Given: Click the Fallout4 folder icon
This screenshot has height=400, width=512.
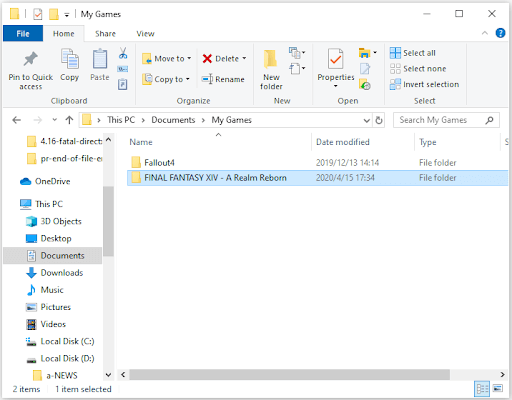Looking at the screenshot, I should click(136, 162).
